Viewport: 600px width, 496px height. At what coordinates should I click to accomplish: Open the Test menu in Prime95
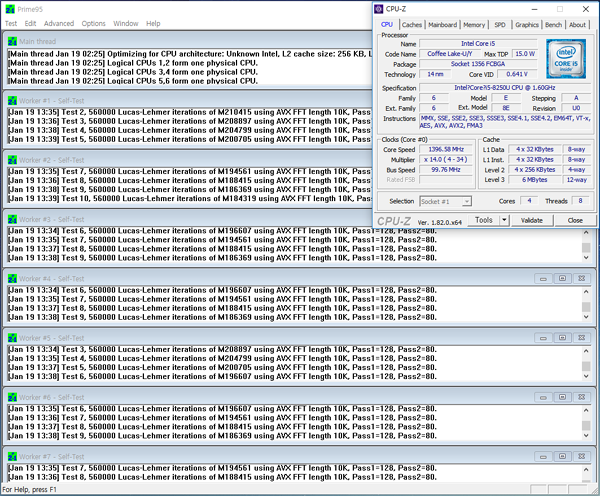point(11,23)
